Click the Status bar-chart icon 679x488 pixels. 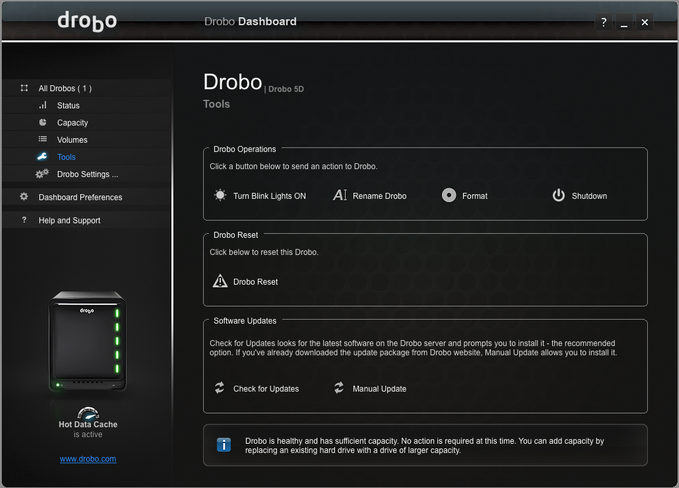[x=42, y=105]
